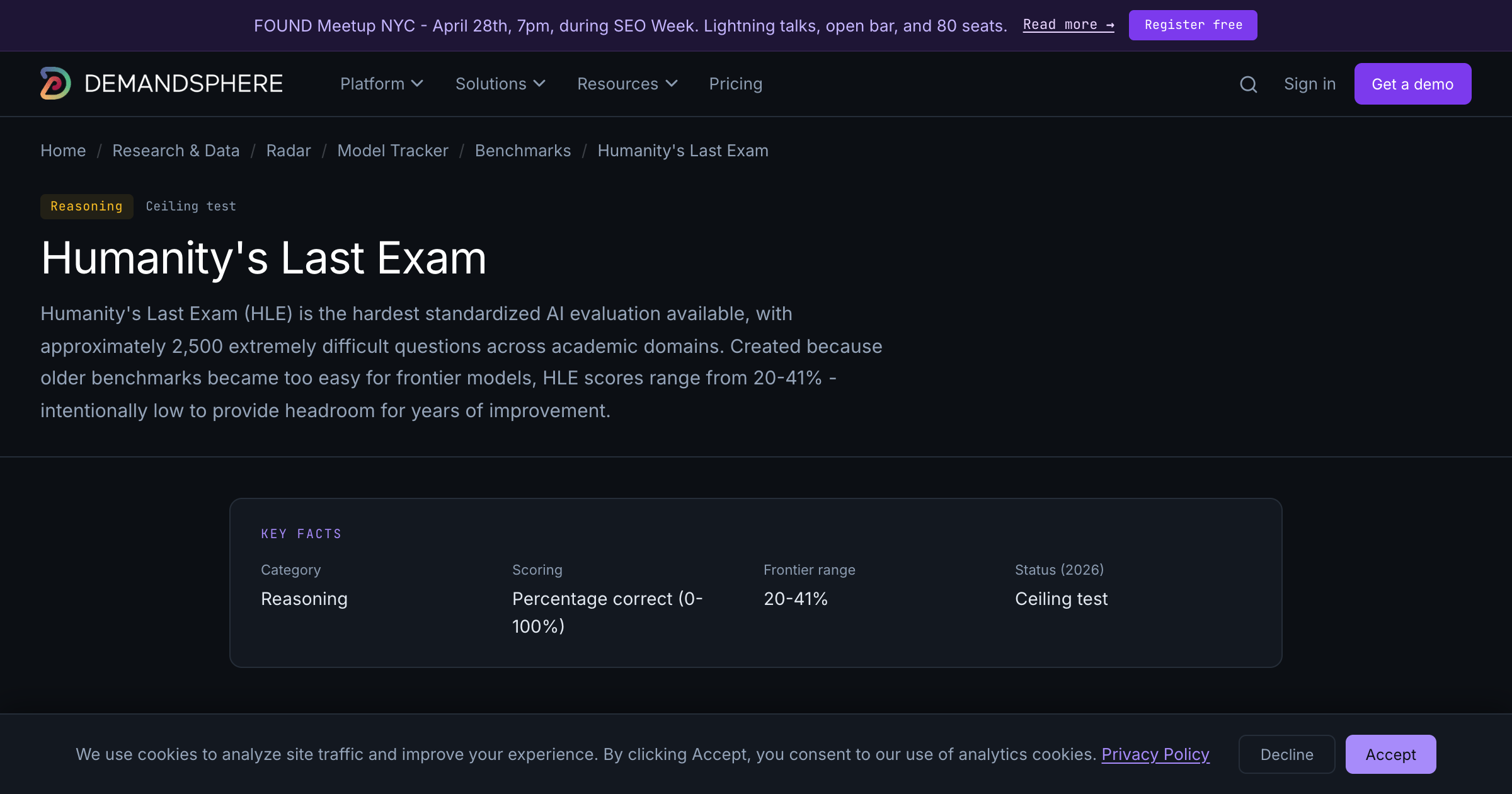Go to Home breadcrumb
The height and width of the screenshot is (794, 1512).
63,151
